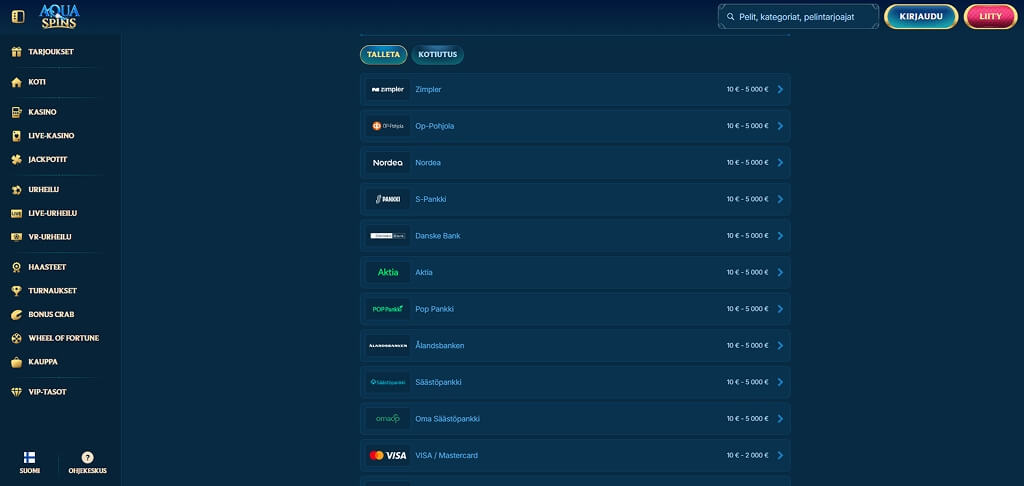Screen dimensions: 1024x486
Task: Expand Oma Säästöpankki row chevron arrow
Action: pos(780,419)
